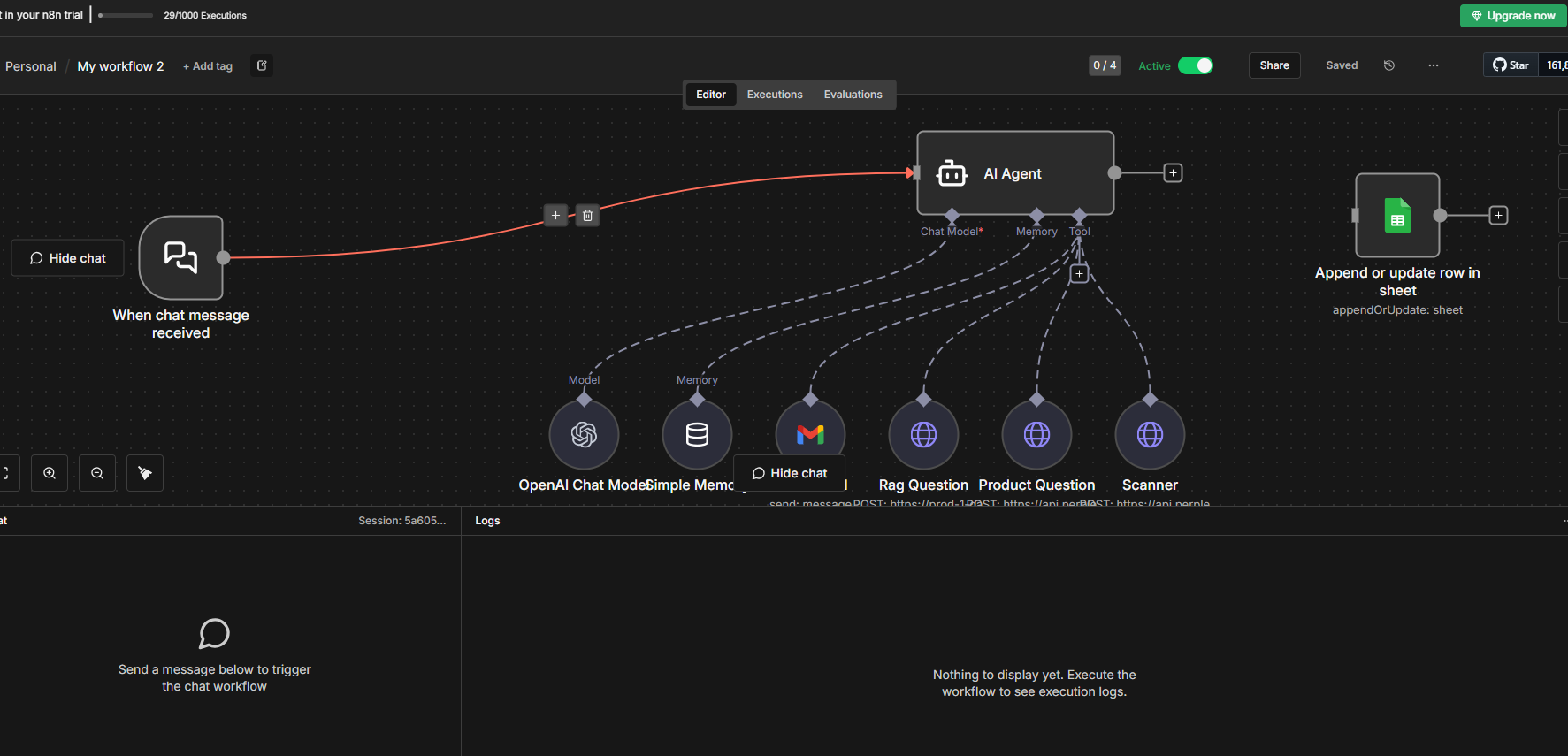The image size is (1568, 756).
Task: Open the When chat message received trigger node
Action: coord(181,257)
